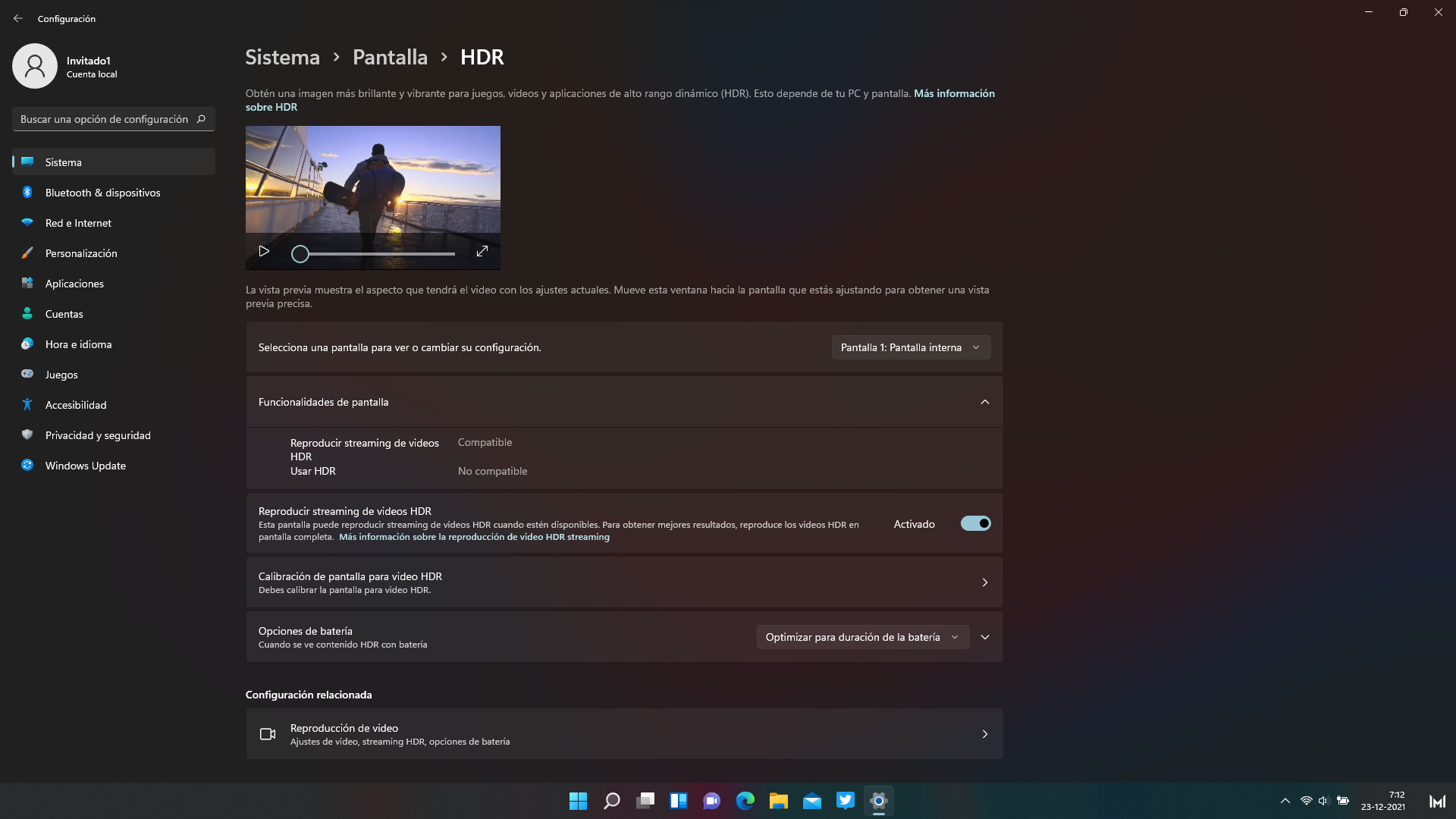
Task: Expand the Opciones de batería chevron
Action: [984, 637]
